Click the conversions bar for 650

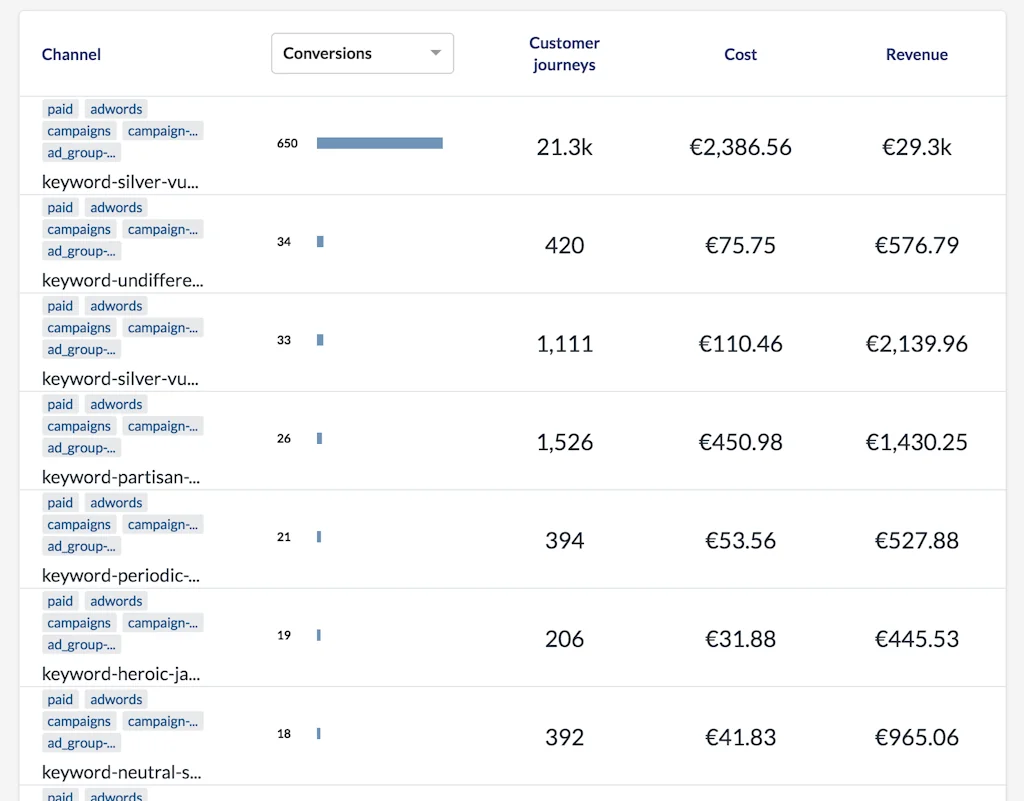pyautogui.click(x=379, y=142)
